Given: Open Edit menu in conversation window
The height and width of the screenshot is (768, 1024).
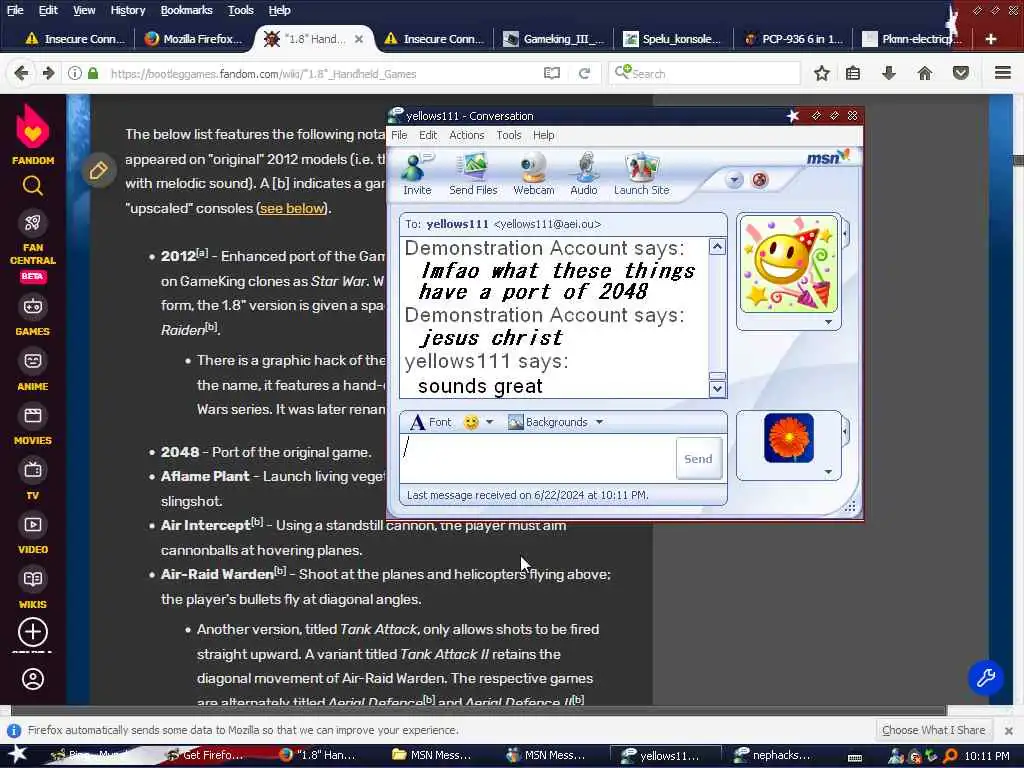Looking at the screenshot, I should (428, 135).
